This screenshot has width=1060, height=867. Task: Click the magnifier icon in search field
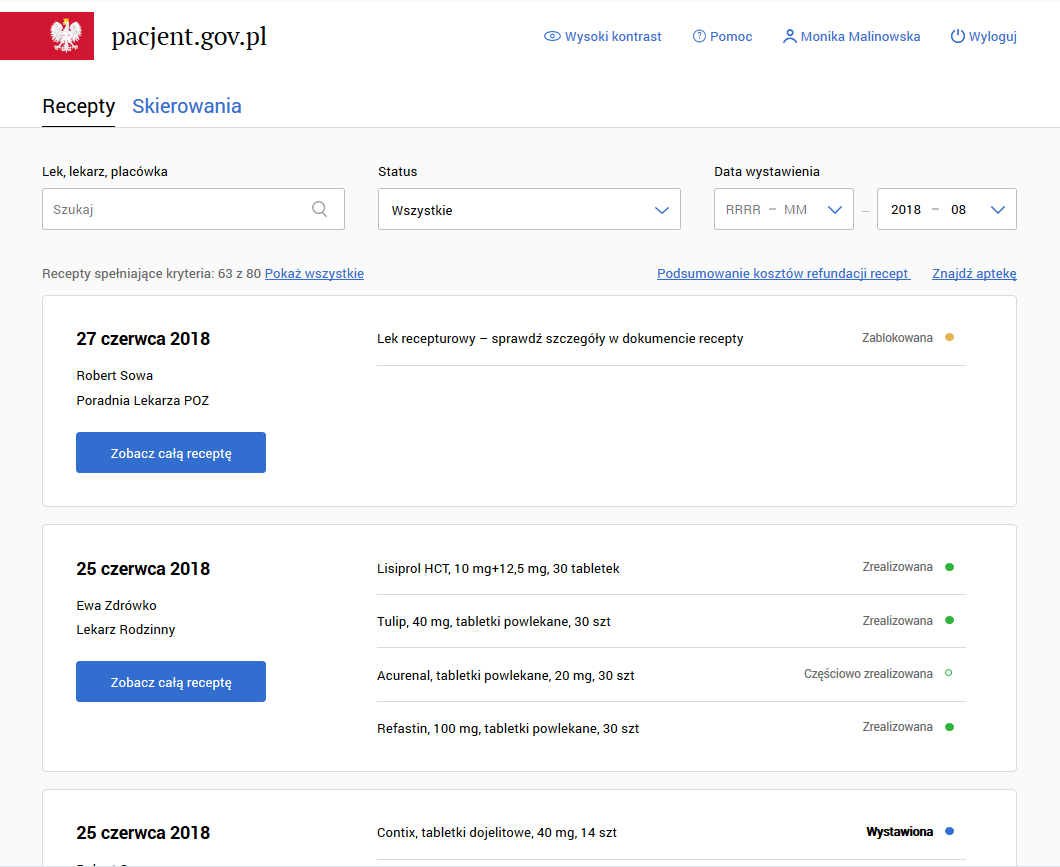pyautogui.click(x=320, y=209)
